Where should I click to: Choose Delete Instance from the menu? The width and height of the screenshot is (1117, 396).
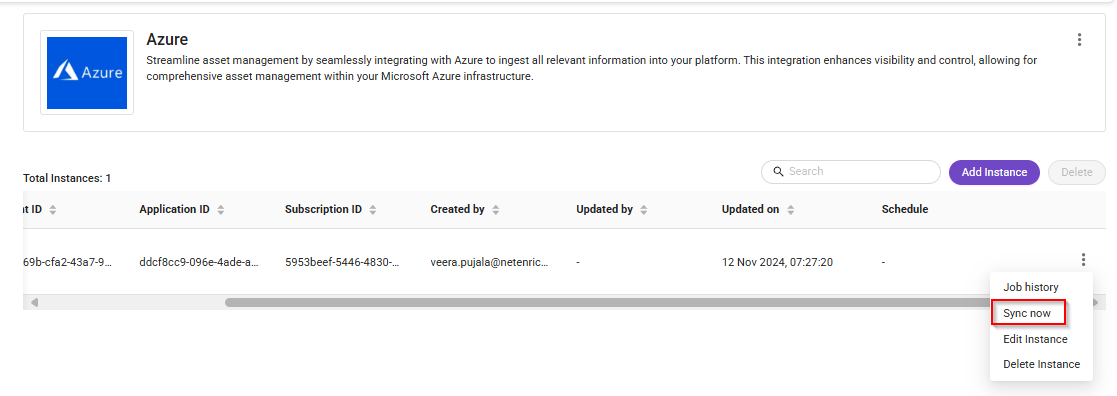(1041, 364)
